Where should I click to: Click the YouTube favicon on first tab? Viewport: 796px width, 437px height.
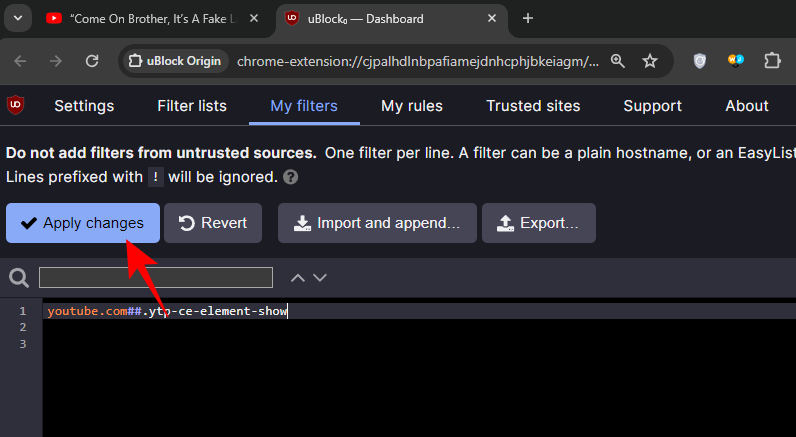54,18
